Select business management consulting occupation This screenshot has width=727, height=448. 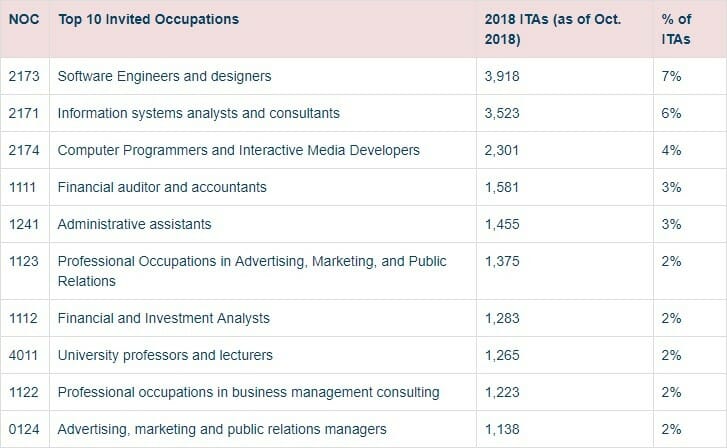click(x=248, y=392)
